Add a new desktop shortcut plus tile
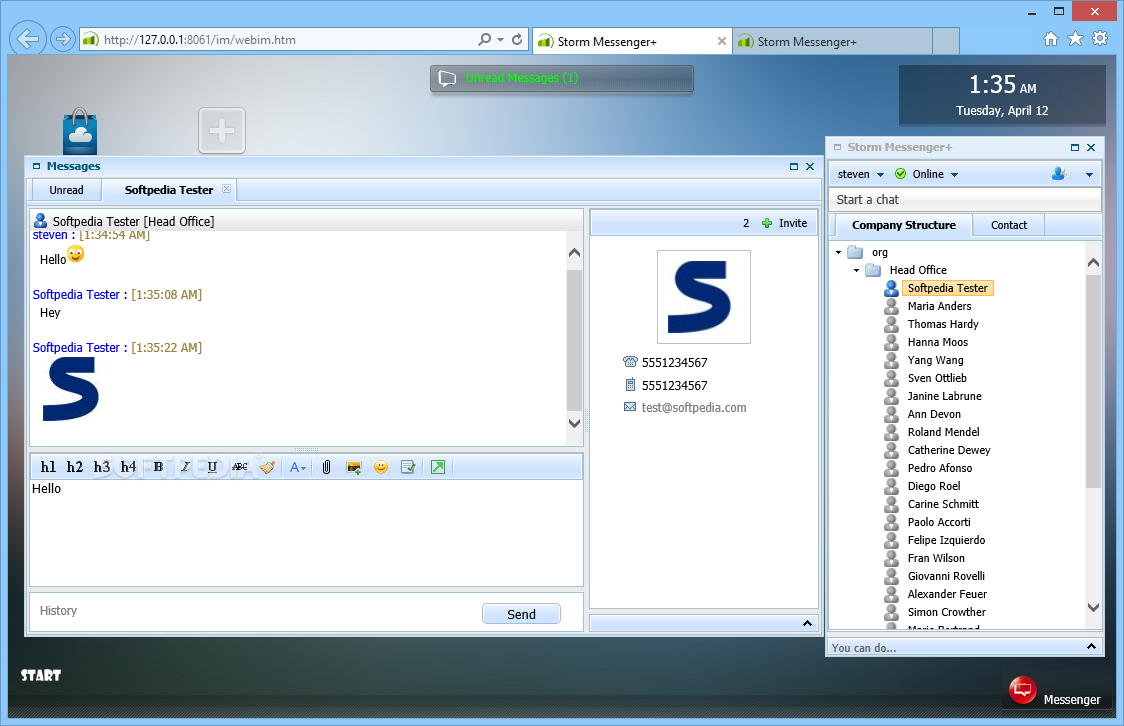 click(222, 130)
